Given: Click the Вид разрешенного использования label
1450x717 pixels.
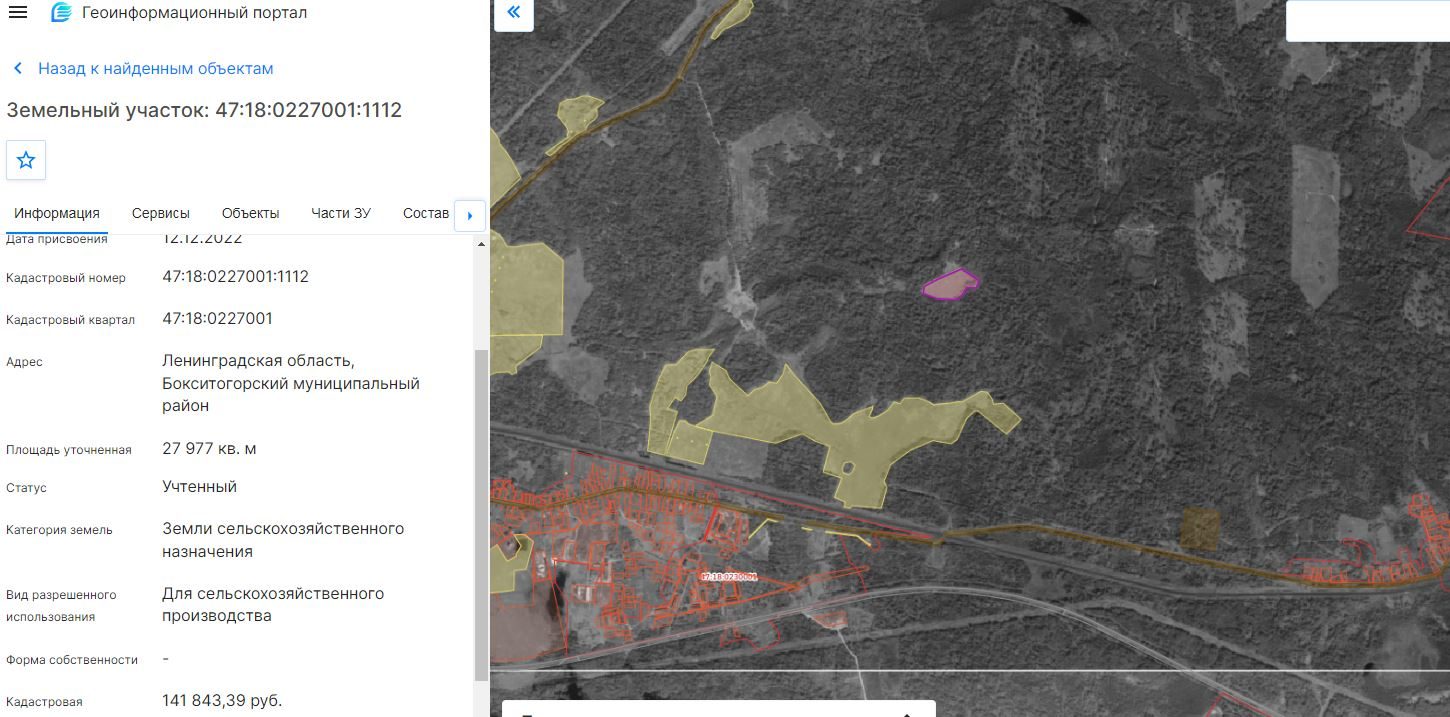Looking at the screenshot, I should (x=62, y=606).
